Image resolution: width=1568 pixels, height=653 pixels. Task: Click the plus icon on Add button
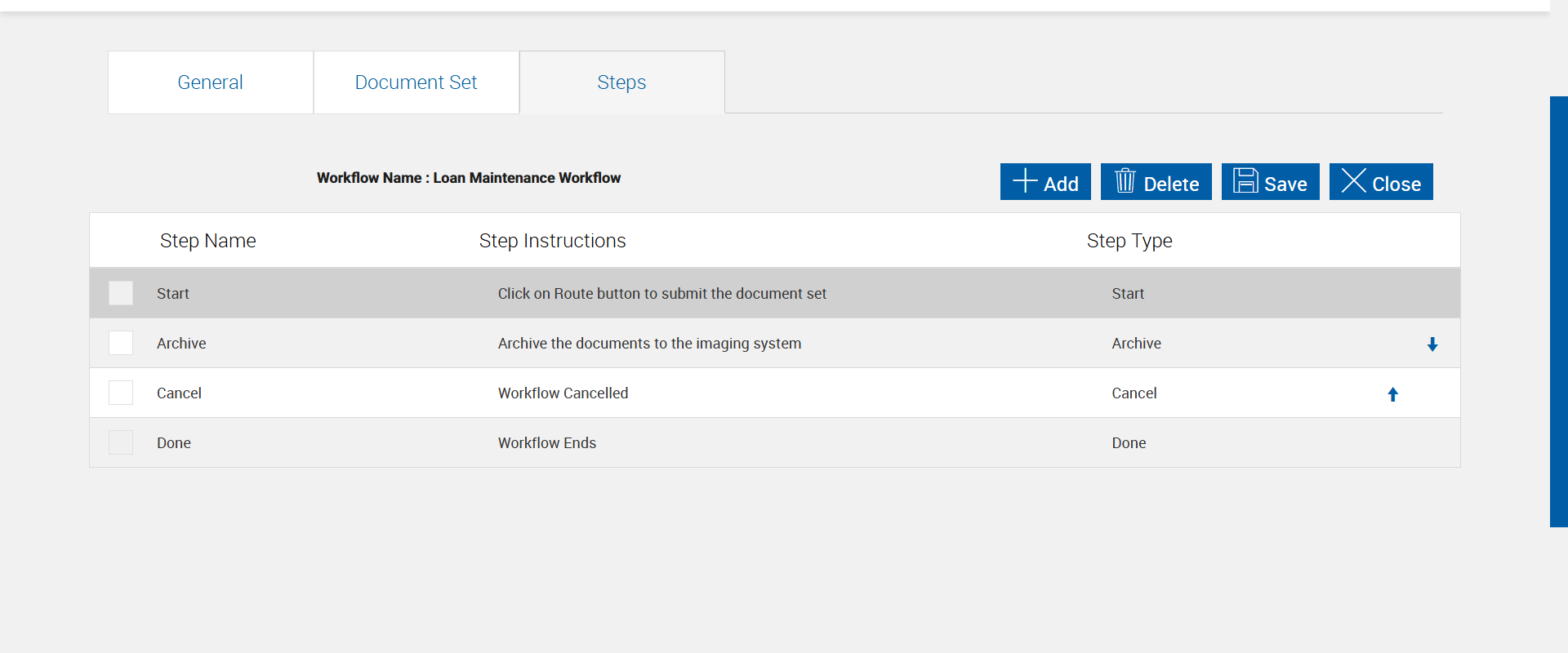(x=1025, y=180)
